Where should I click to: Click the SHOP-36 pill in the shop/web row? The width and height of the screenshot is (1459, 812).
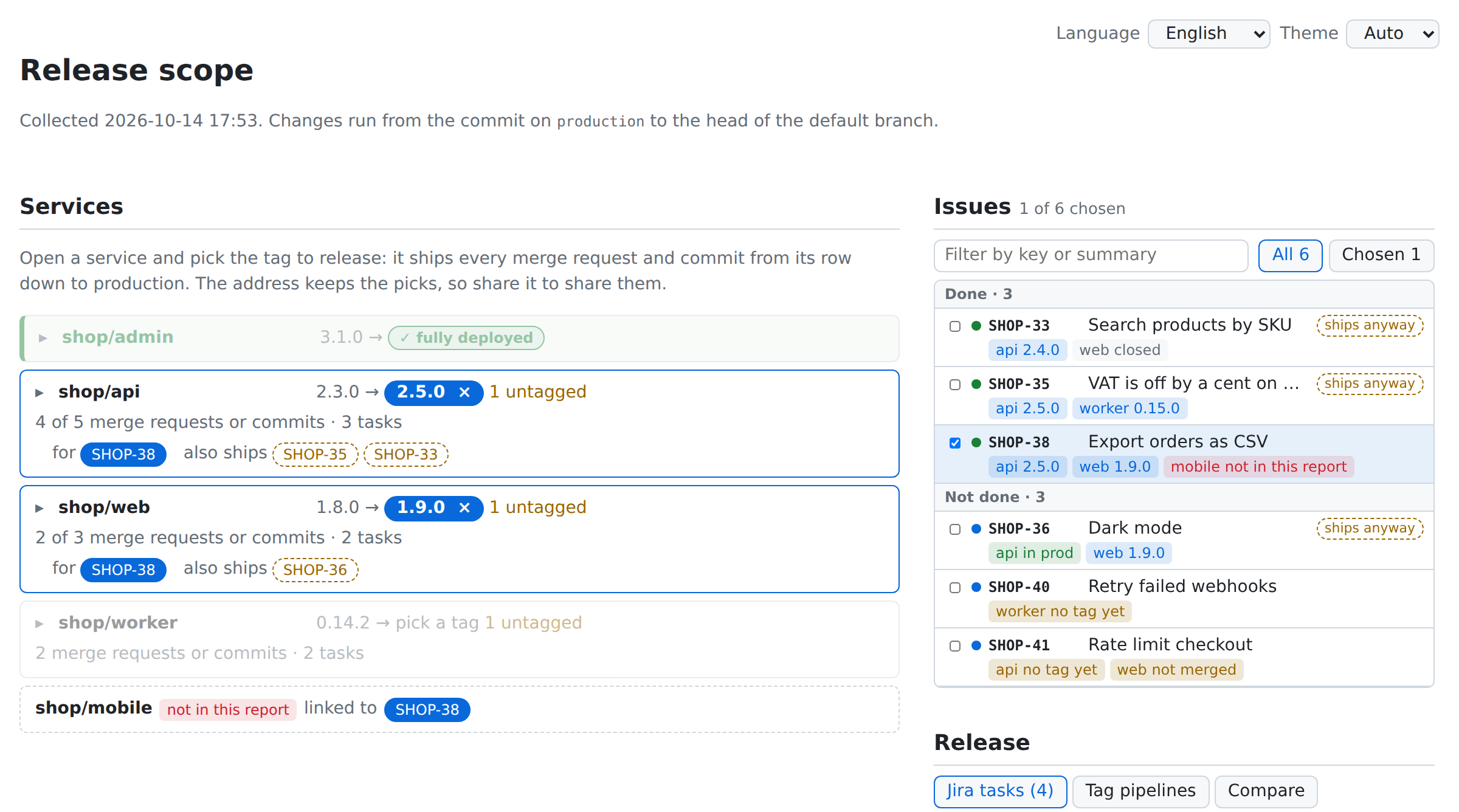pyautogui.click(x=315, y=570)
